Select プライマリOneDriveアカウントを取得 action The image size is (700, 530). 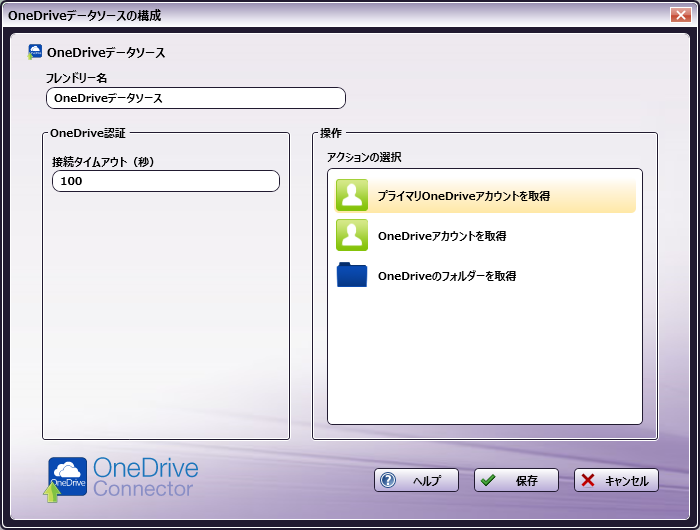click(485, 196)
